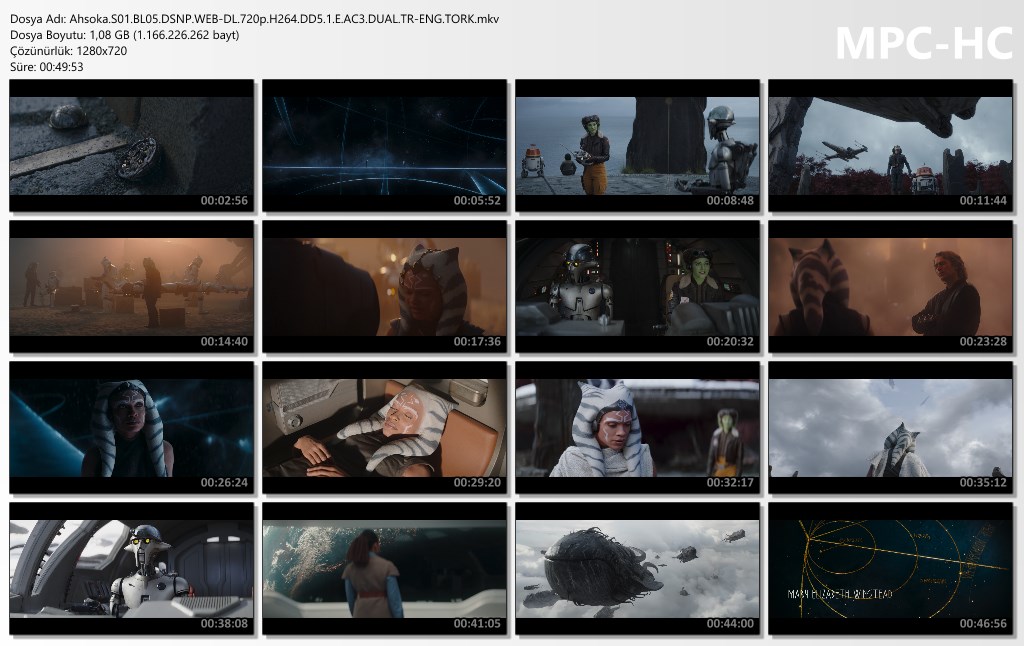The width and height of the screenshot is (1024, 646).
Task: Pick the thumbnail stamped 00:14:40
Action: pos(131,287)
